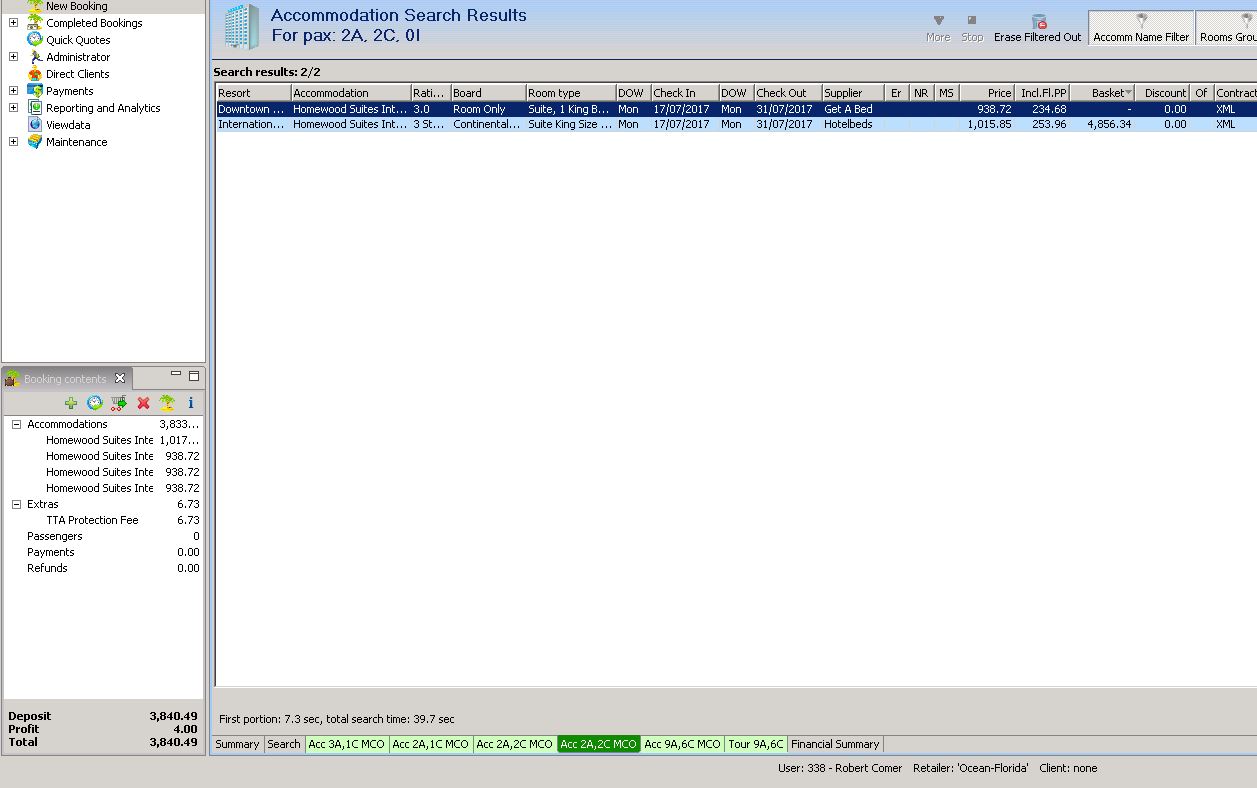The width and height of the screenshot is (1257, 788).
Task: Sort by the Discount column header
Action: click(x=1160, y=93)
